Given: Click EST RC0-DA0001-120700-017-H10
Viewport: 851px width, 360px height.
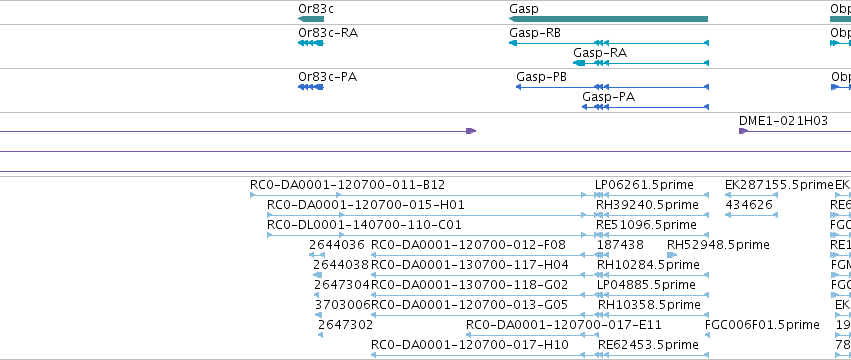Looking at the screenshot, I should point(469,345).
